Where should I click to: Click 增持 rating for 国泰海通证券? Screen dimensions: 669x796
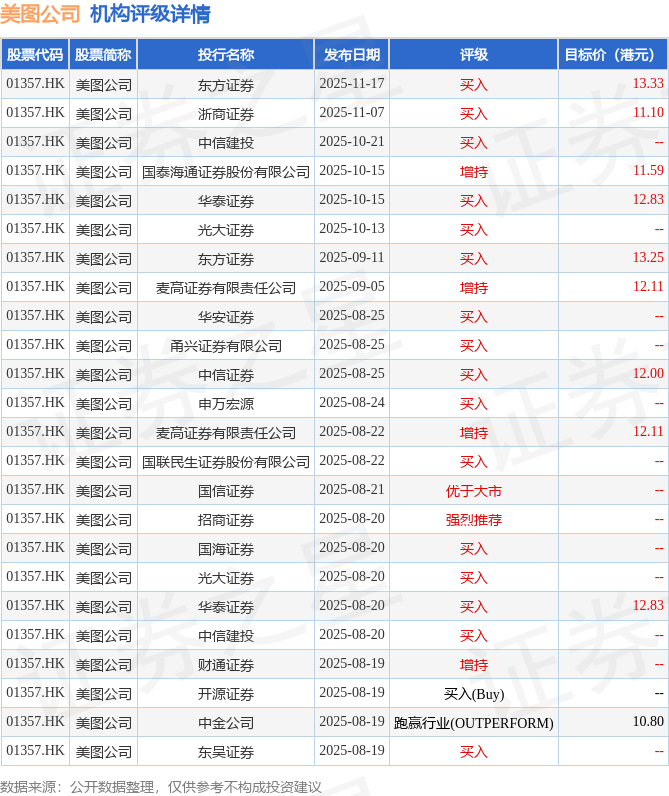474,172
